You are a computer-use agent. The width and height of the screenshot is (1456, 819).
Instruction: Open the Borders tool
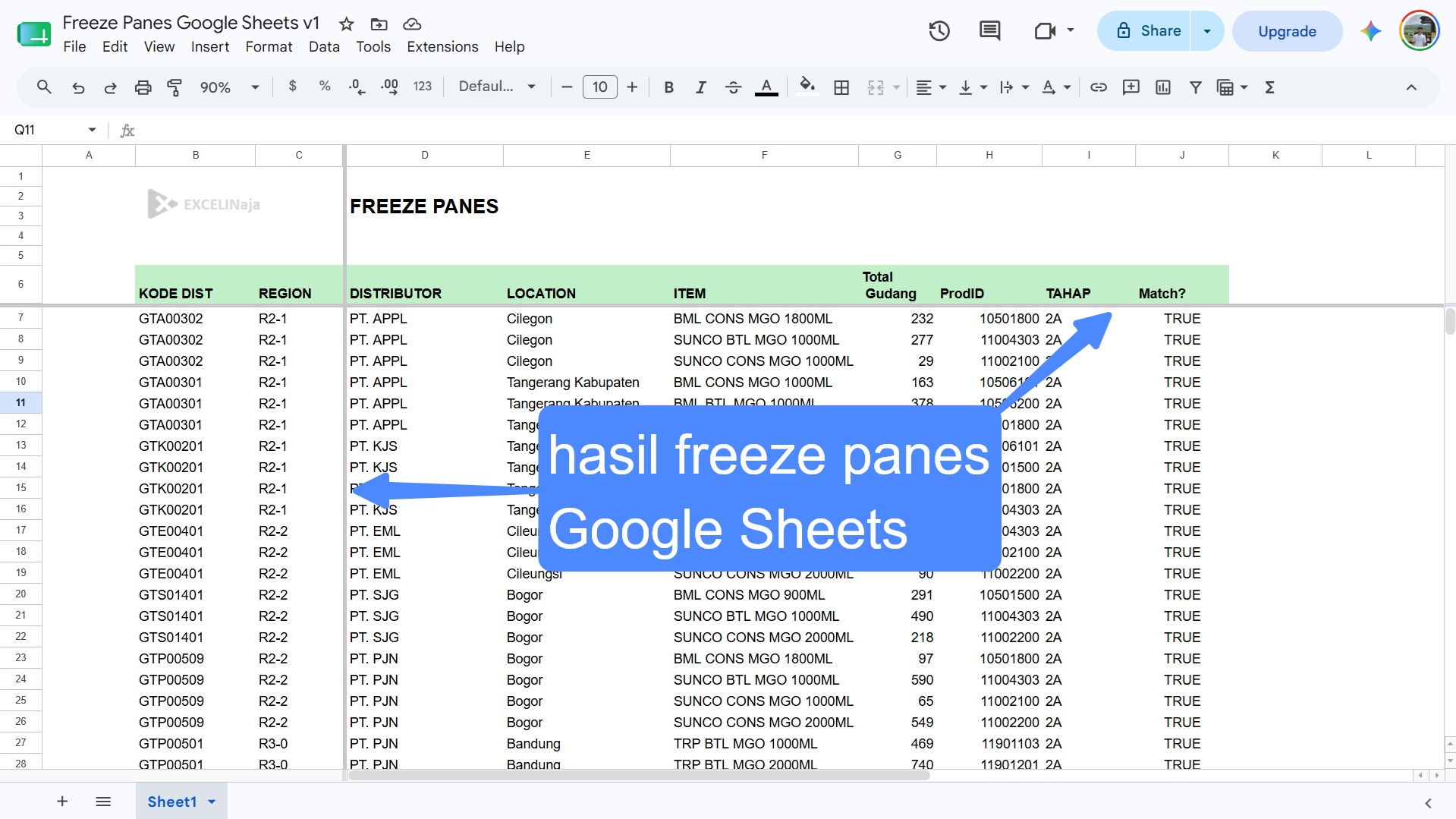click(x=841, y=87)
